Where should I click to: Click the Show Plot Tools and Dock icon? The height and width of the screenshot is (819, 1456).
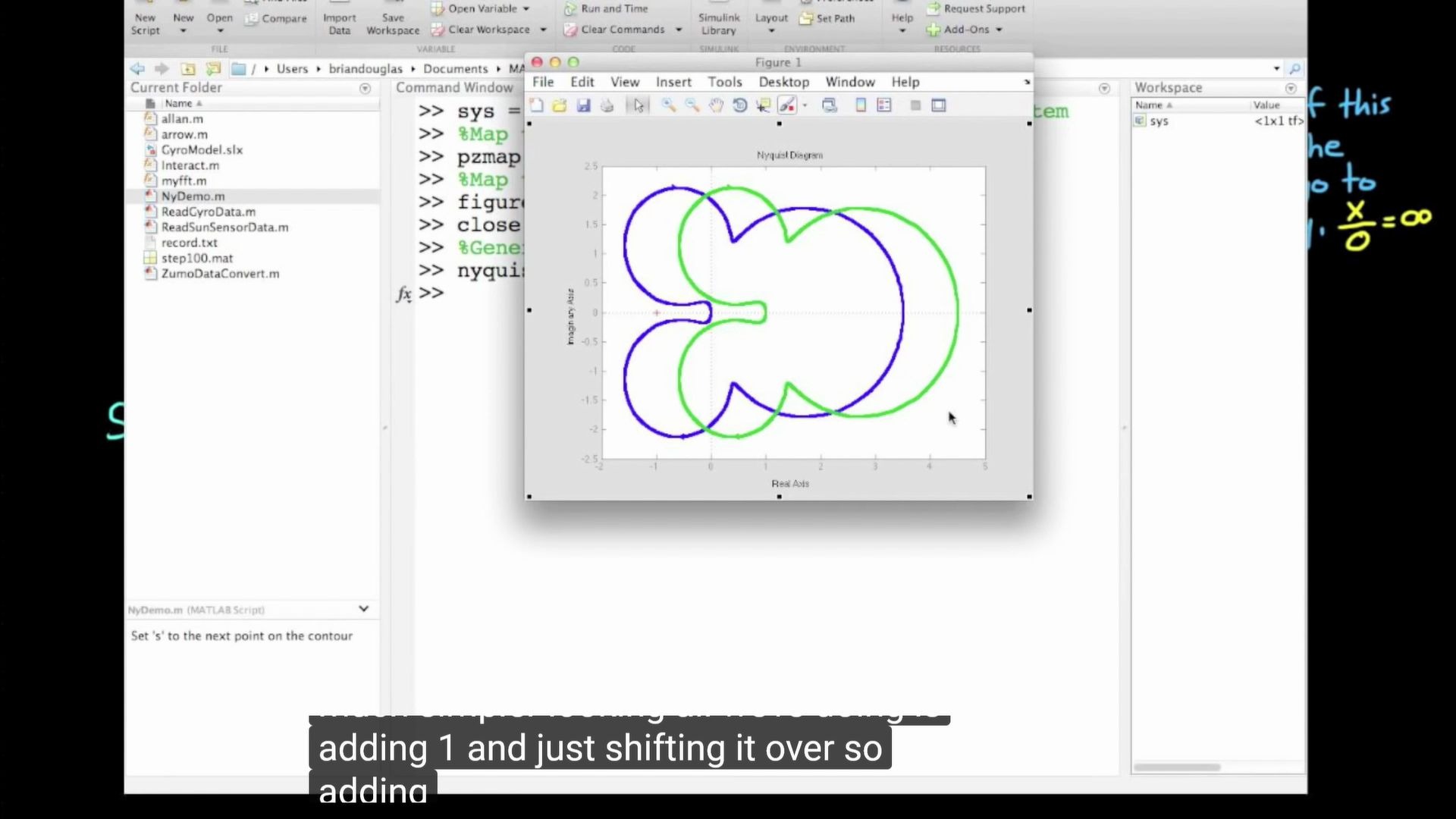click(939, 106)
